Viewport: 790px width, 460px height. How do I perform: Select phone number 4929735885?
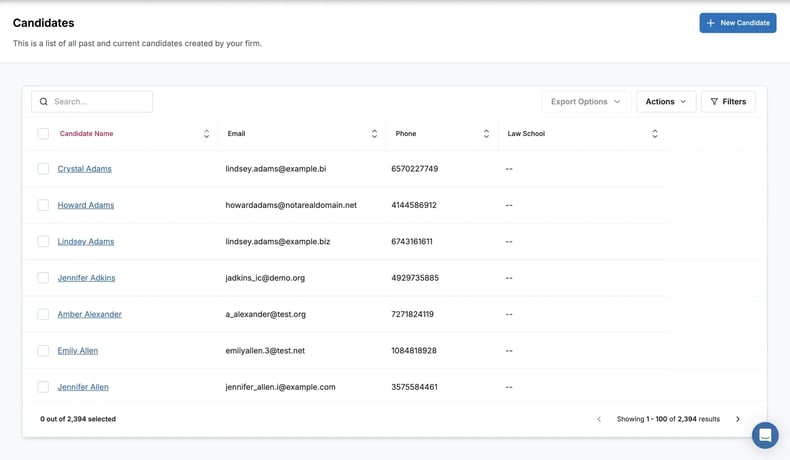(415, 278)
